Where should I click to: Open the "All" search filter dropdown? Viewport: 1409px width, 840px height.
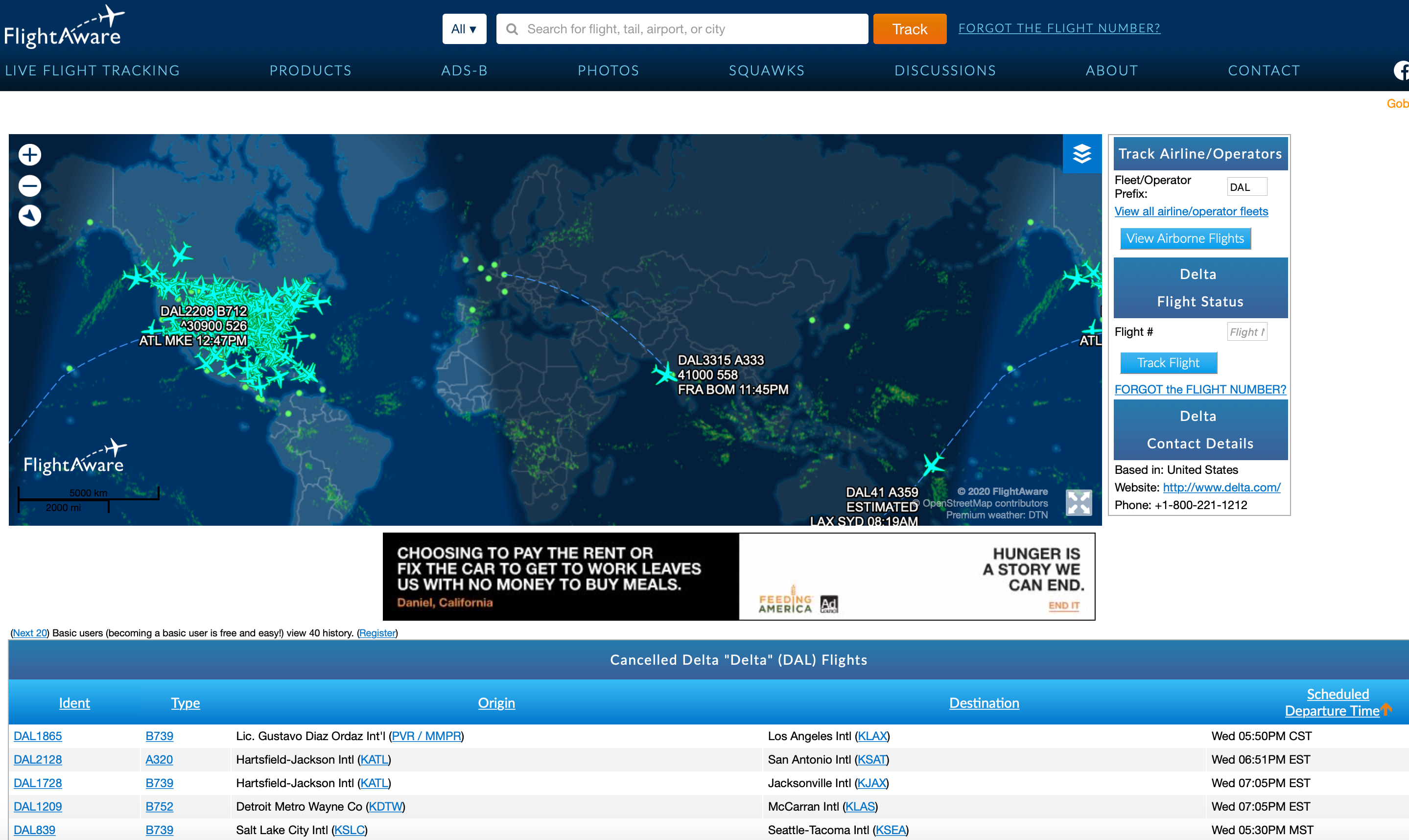464,28
